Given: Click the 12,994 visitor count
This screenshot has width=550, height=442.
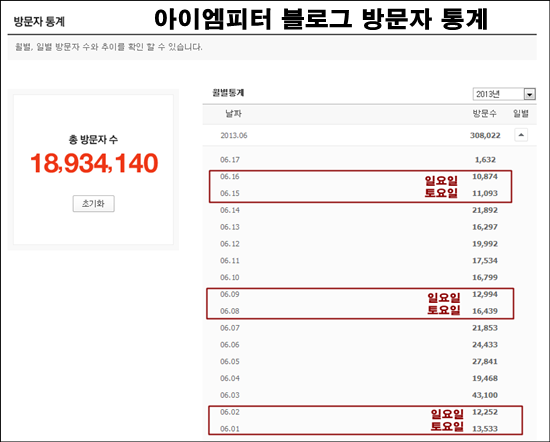Looking at the screenshot, I should [x=485, y=294].
